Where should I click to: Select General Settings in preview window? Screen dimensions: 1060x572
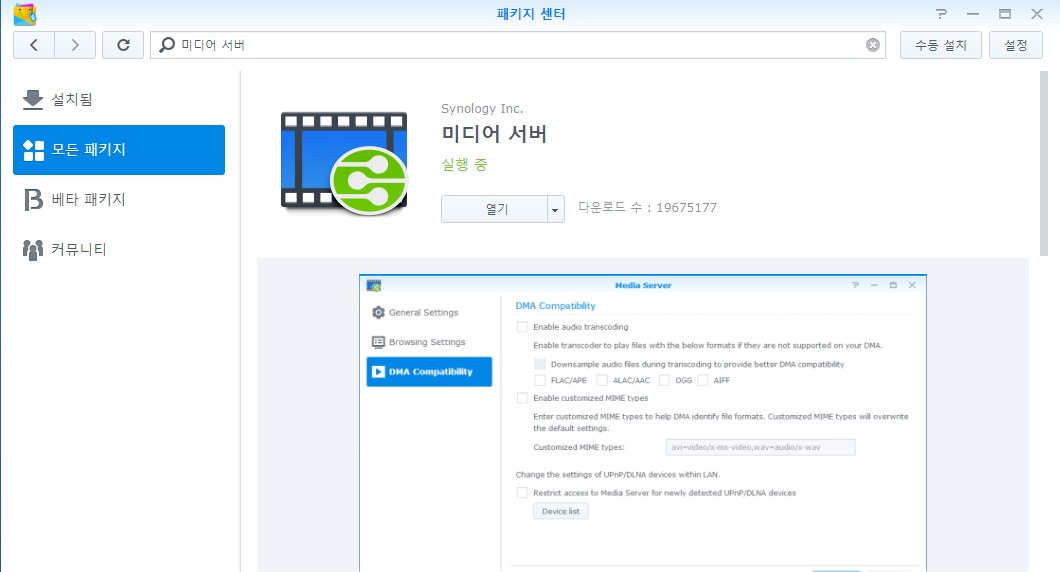(x=429, y=312)
